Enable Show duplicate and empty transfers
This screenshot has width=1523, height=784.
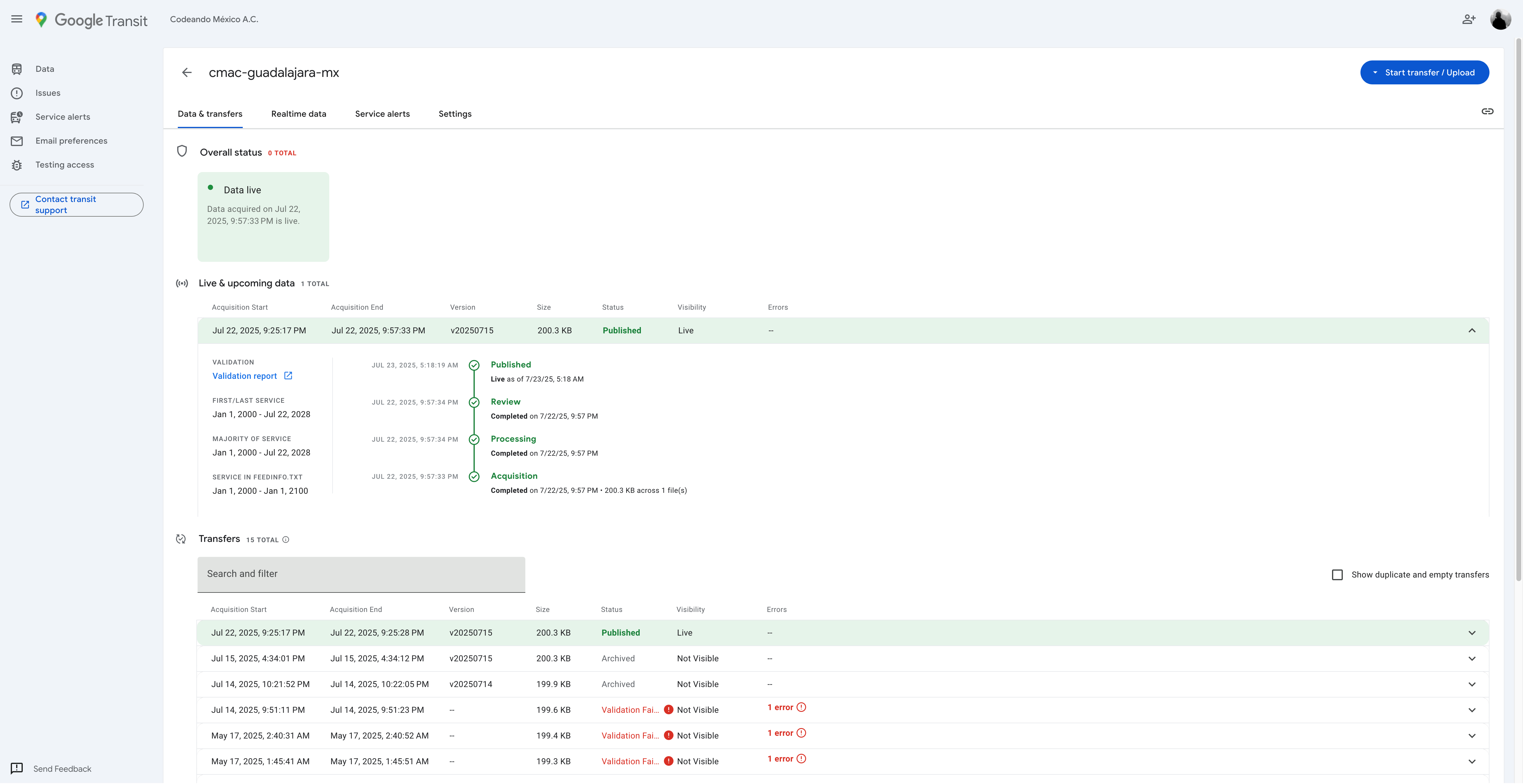tap(1337, 575)
